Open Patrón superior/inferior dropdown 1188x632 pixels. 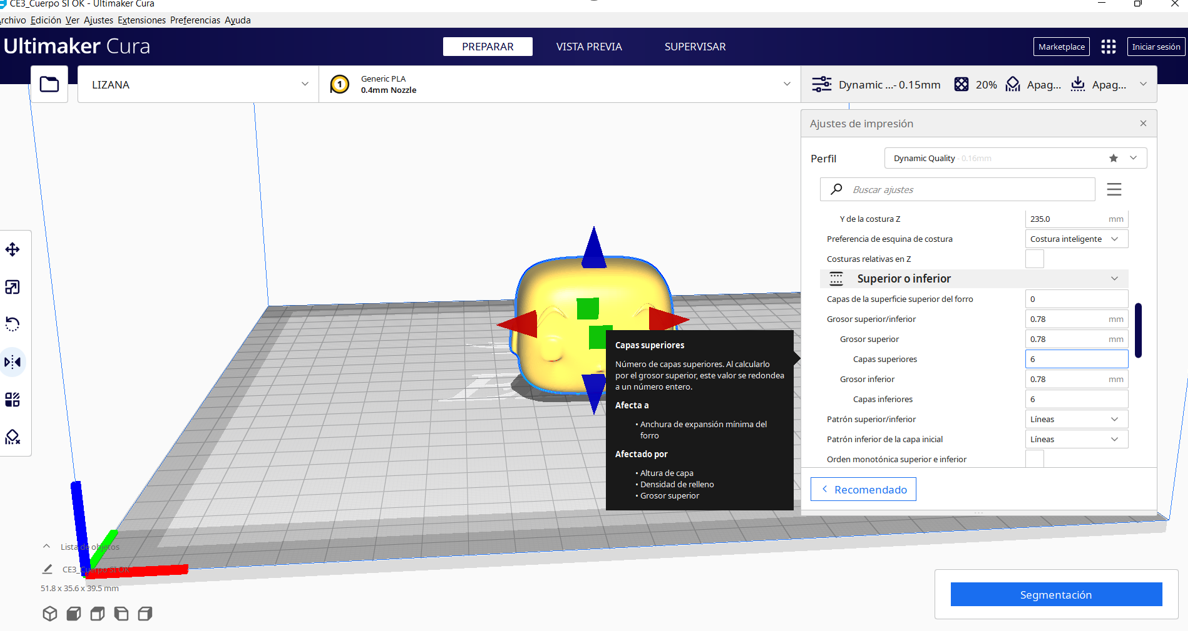tap(1076, 419)
